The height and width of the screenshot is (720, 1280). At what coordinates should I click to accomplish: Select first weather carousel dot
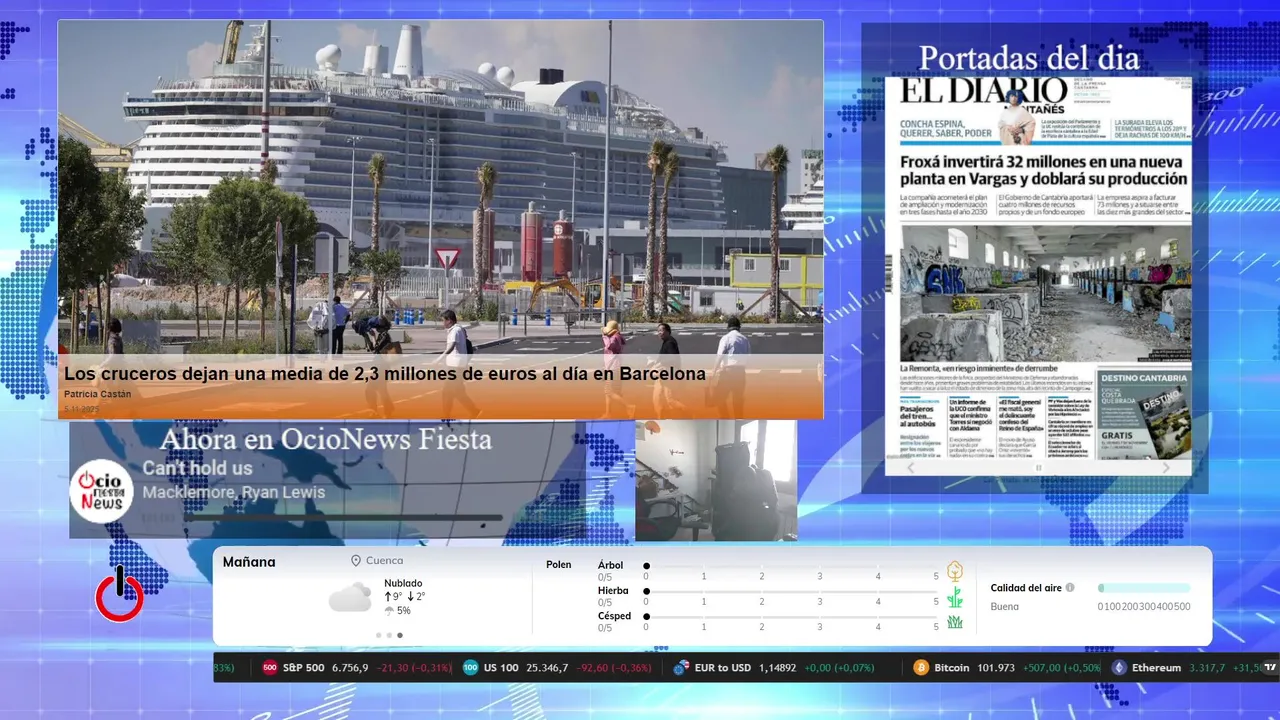click(378, 635)
